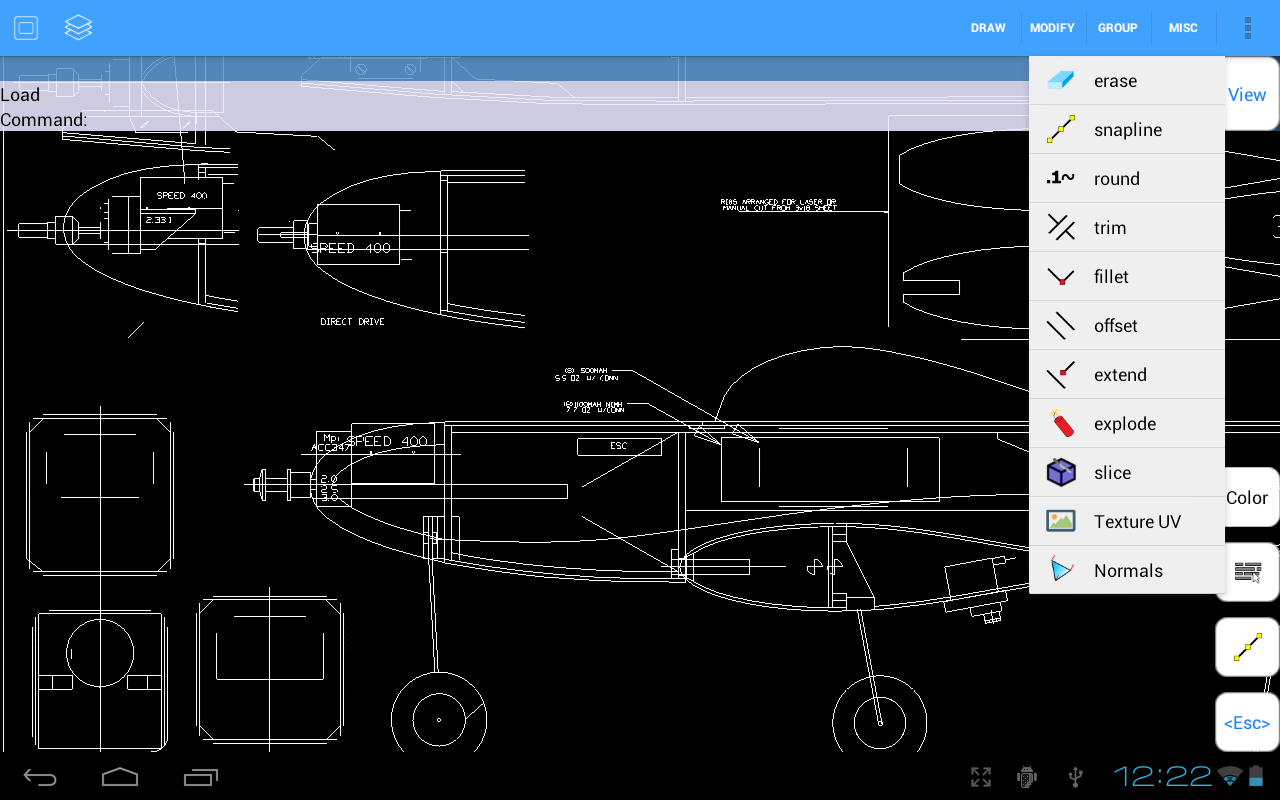Image resolution: width=1280 pixels, height=800 pixels.
Task: Open the MISC menu
Action: (x=1183, y=28)
